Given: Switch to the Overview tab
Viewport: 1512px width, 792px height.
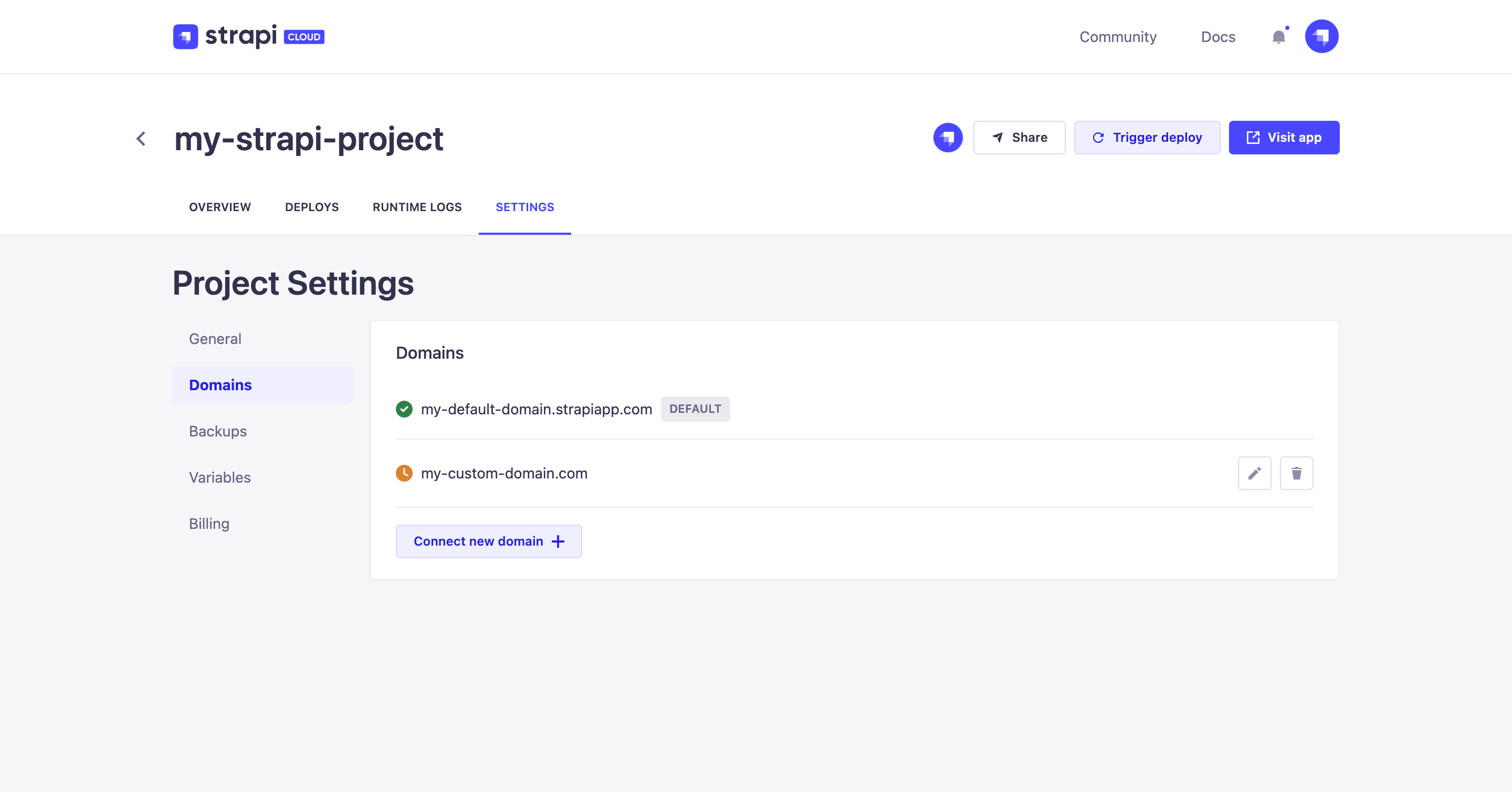Looking at the screenshot, I should 219,206.
